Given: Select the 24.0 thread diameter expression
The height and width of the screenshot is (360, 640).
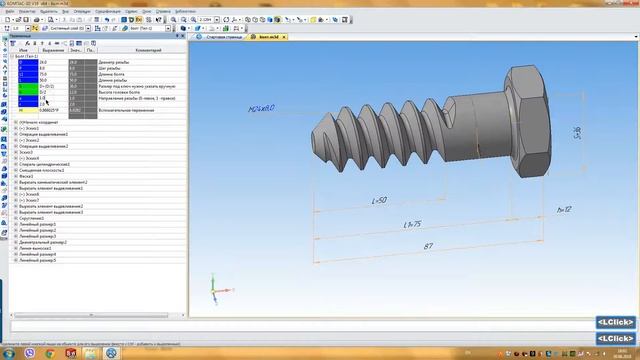Looking at the screenshot, I should 53,62.
